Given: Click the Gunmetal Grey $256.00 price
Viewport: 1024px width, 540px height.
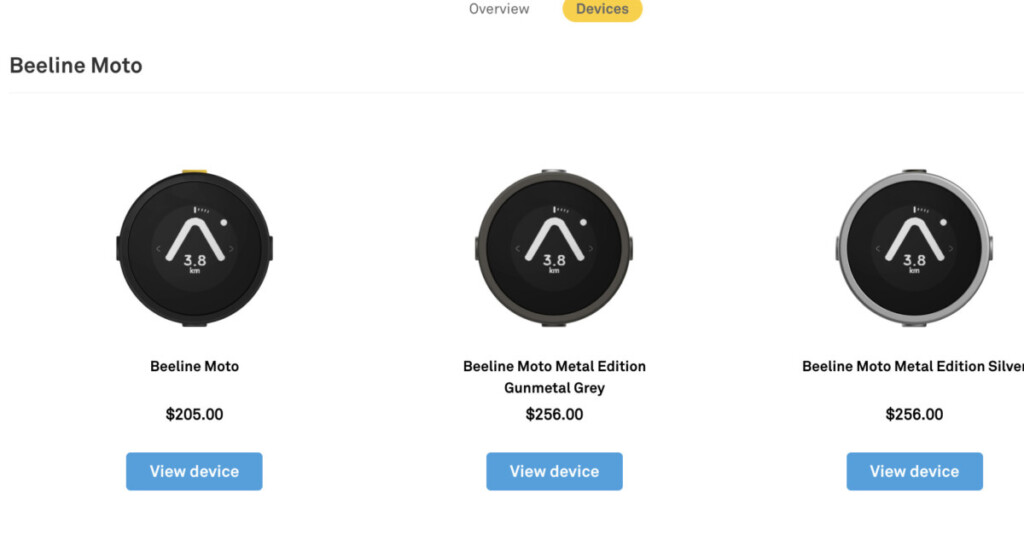Looking at the screenshot, I should click(x=554, y=414).
